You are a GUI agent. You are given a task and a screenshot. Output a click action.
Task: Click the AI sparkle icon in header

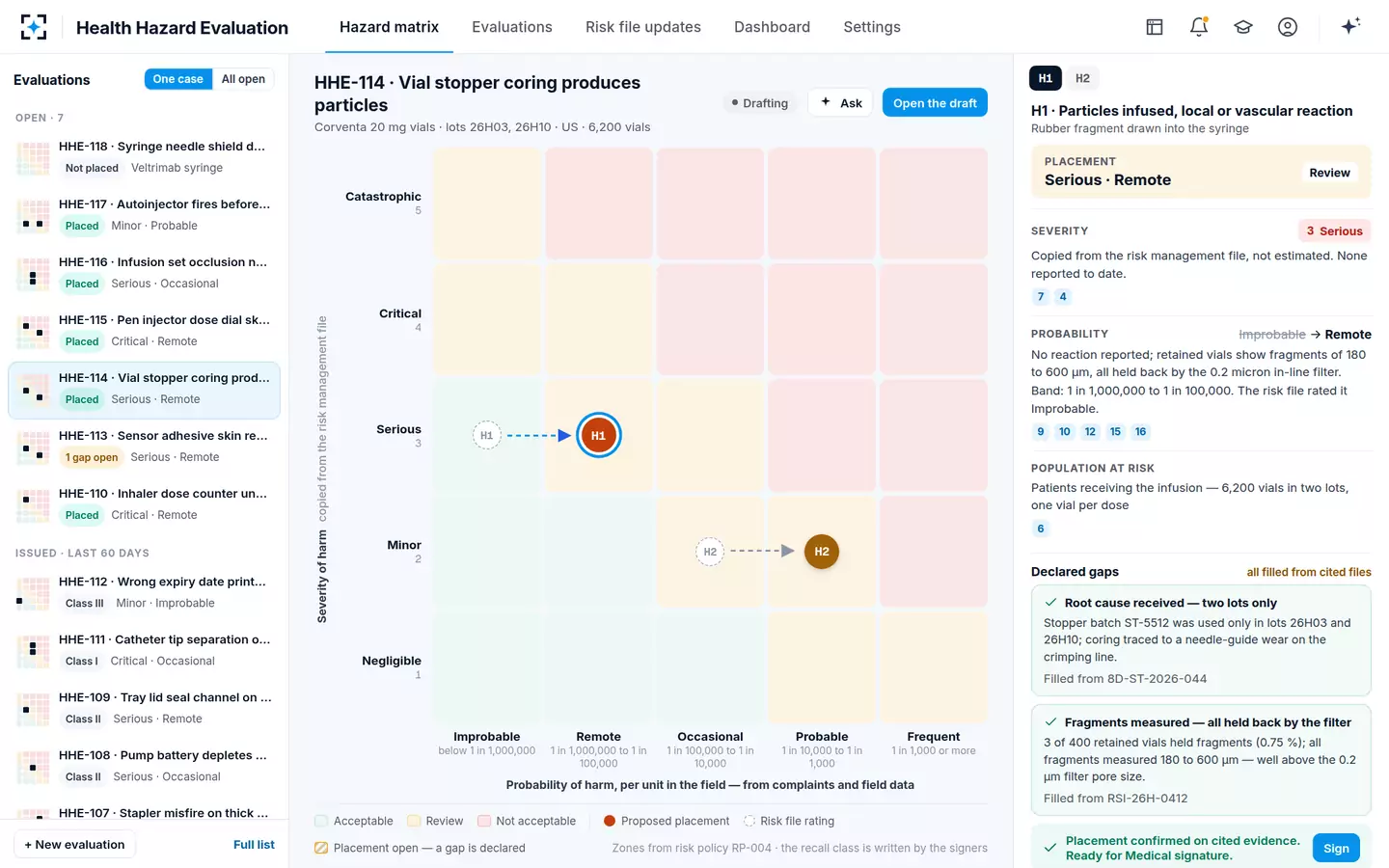point(1350,26)
